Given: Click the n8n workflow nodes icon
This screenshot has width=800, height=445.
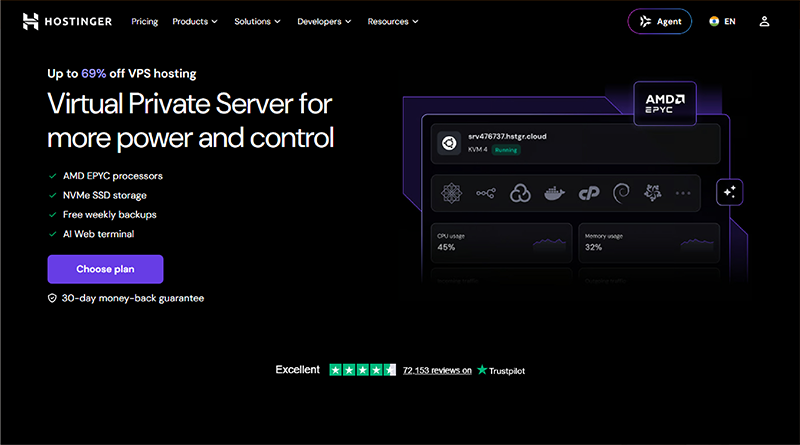Looking at the screenshot, I should point(486,193).
